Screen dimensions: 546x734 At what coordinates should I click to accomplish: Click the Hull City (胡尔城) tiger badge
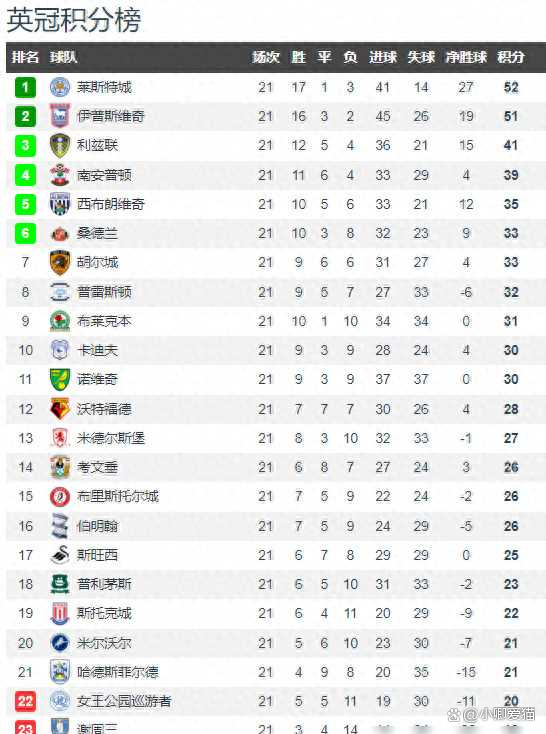pyautogui.click(x=60, y=262)
